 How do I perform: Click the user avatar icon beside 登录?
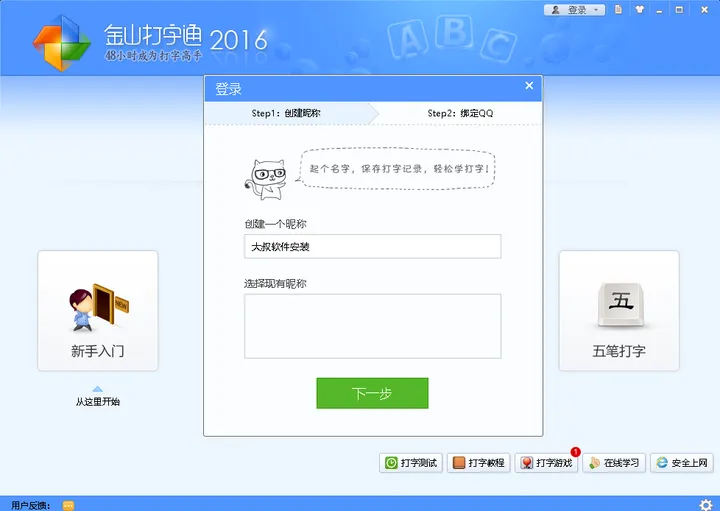tap(556, 10)
